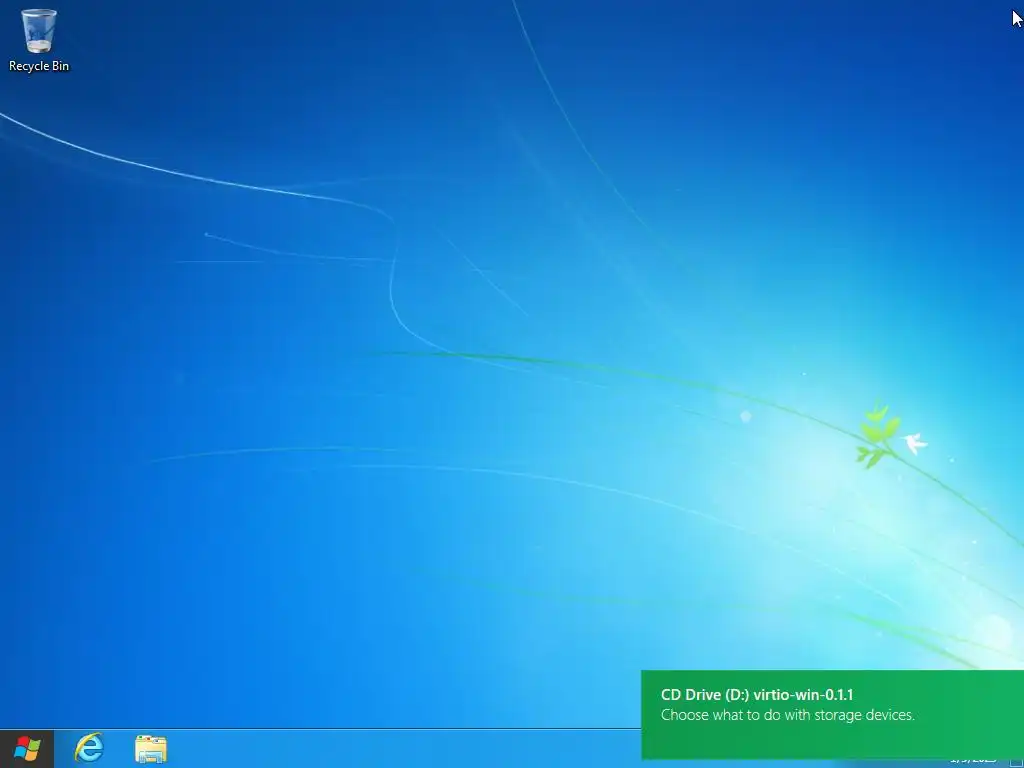Launch Internet Explorer from the taskbar

pos(89,748)
